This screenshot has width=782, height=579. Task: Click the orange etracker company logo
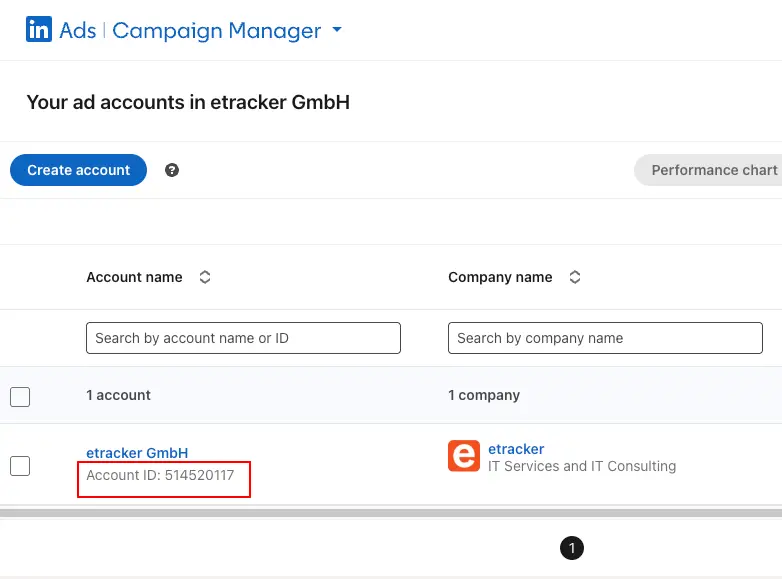pos(464,457)
